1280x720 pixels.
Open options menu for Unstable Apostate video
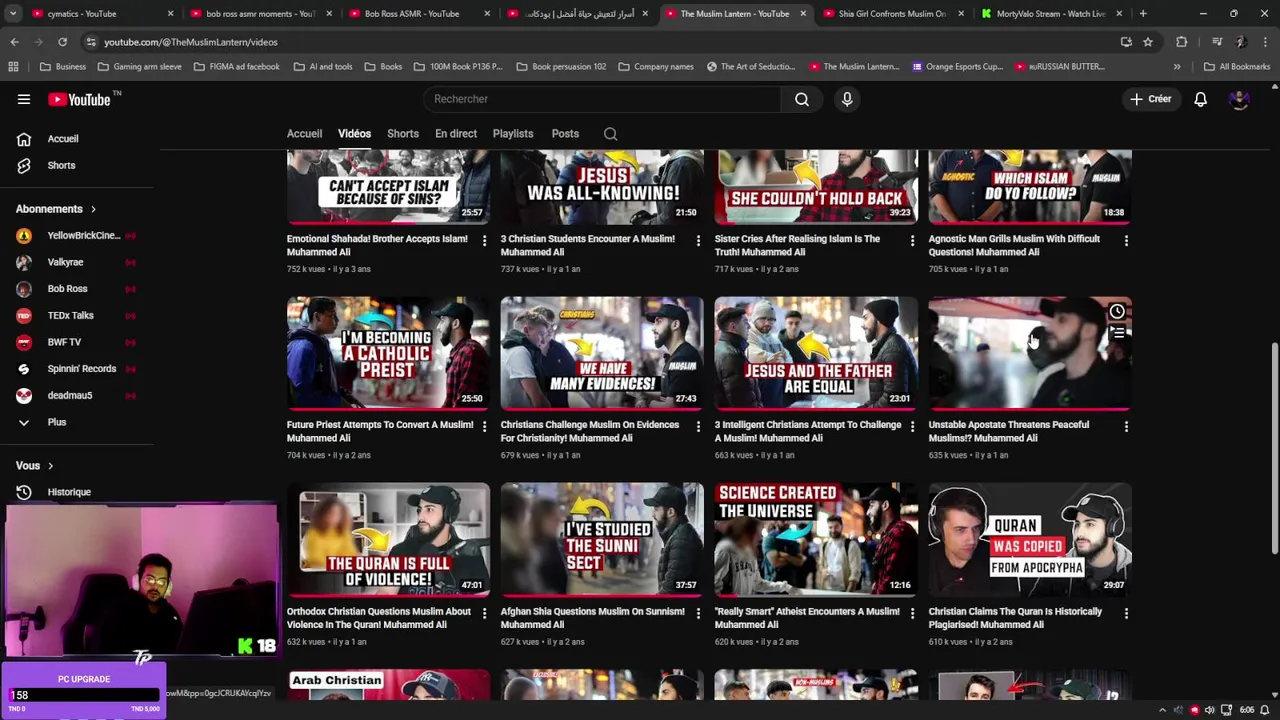coord(1126,427)
